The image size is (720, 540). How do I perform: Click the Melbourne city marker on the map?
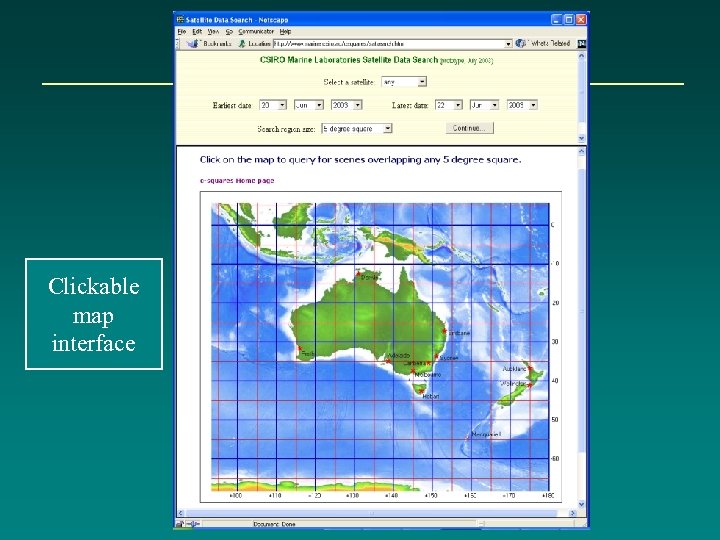tap(413, 371)
